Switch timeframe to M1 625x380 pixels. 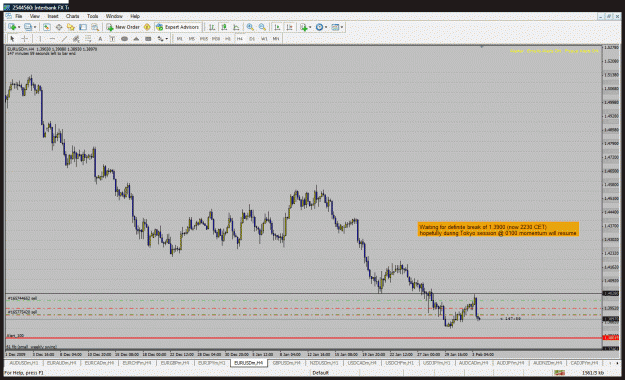180,39
